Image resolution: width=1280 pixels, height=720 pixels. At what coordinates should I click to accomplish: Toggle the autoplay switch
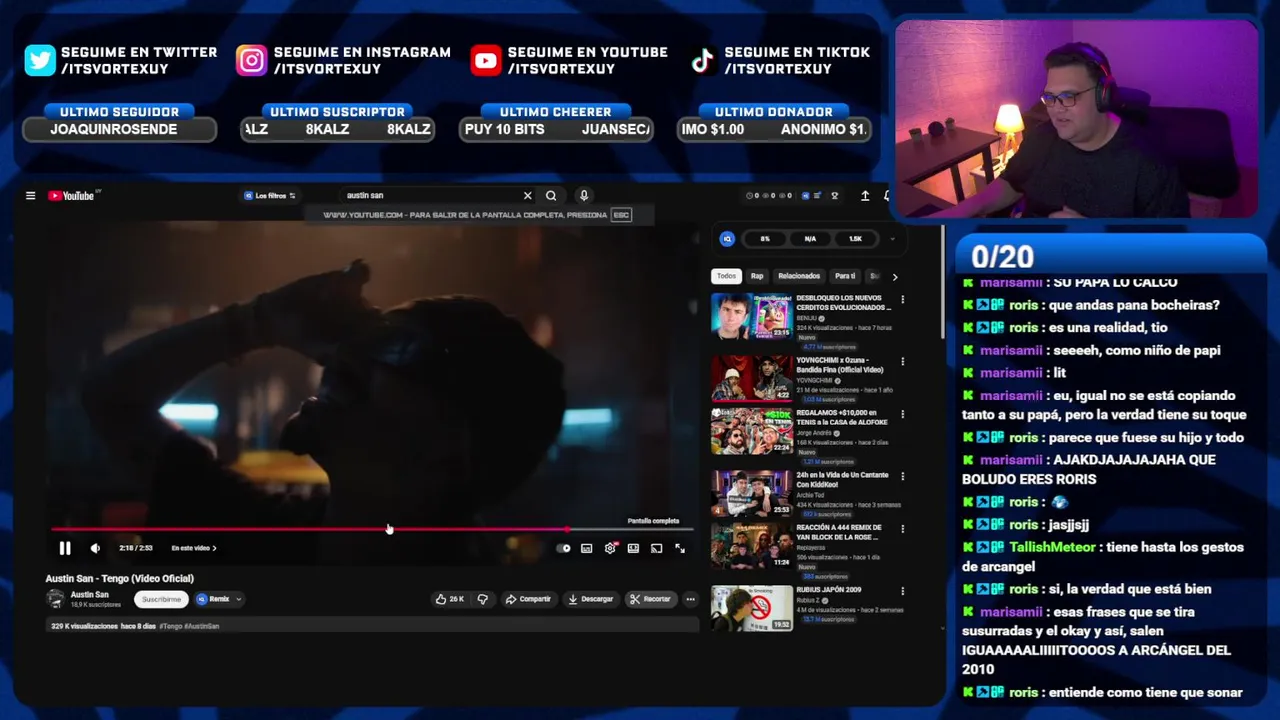[x=564, y=548]
